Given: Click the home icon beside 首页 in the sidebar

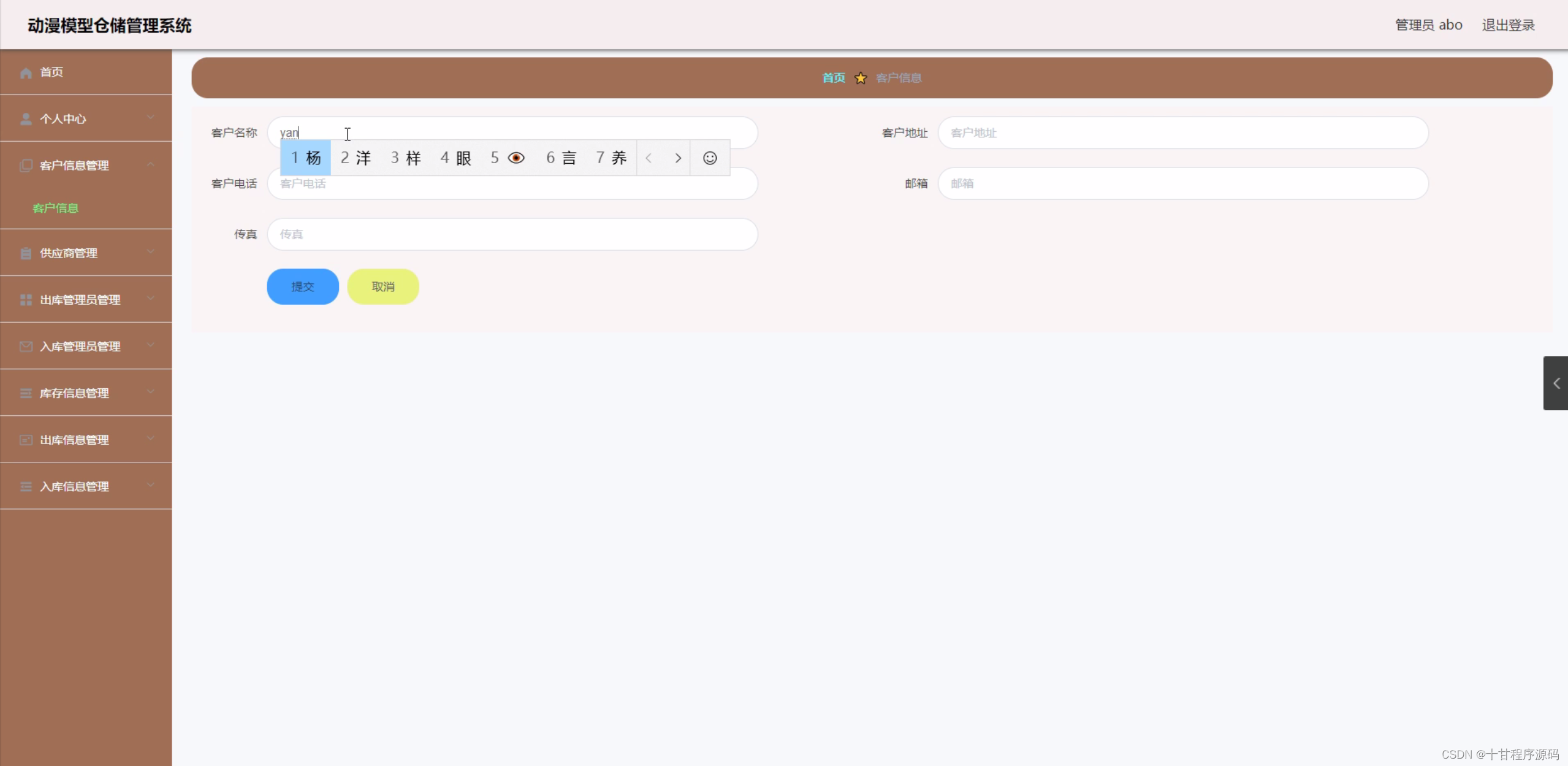Looking at the screenshot, I should (26, 73).
